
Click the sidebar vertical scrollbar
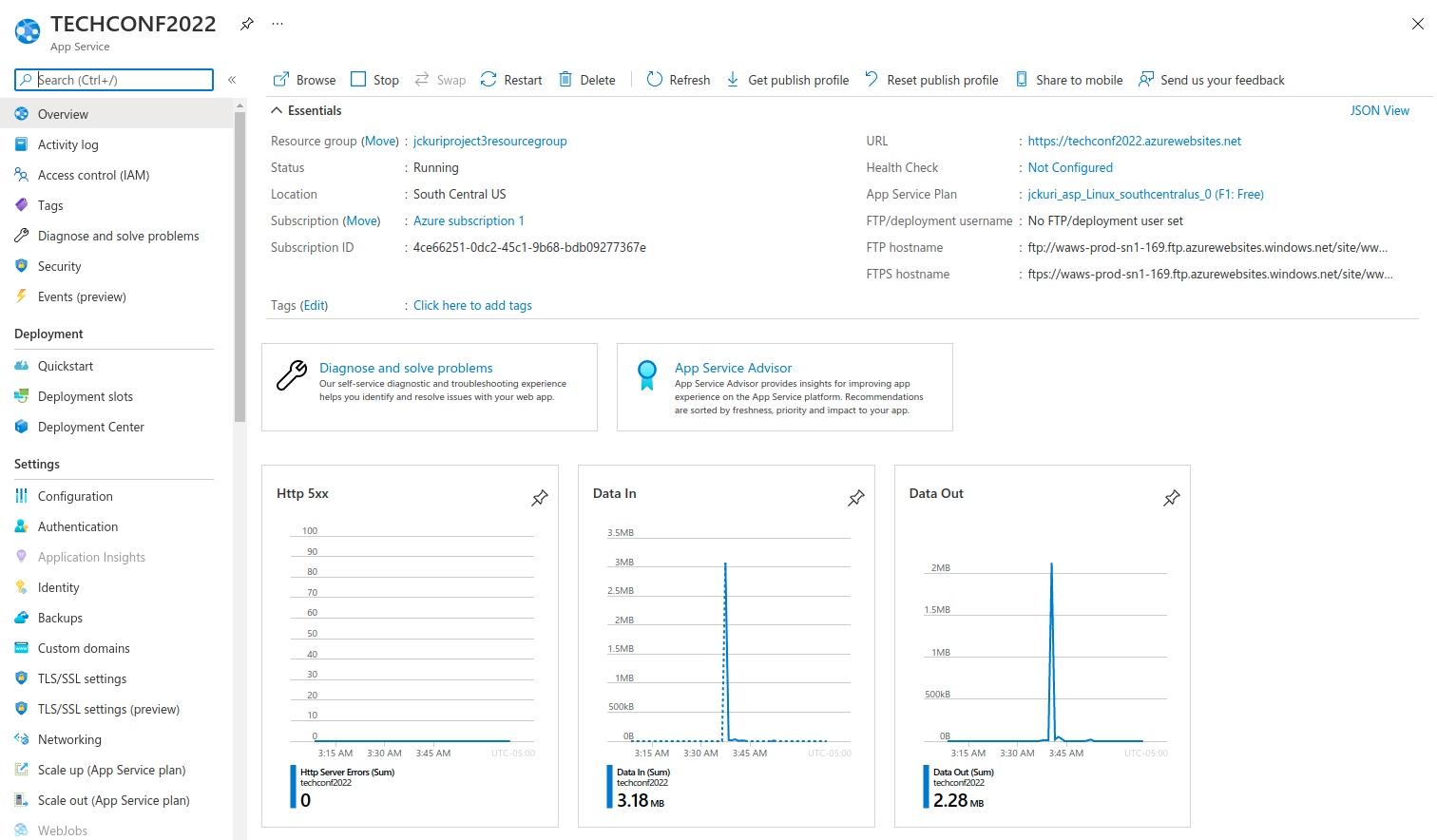[x=239, y=266]
